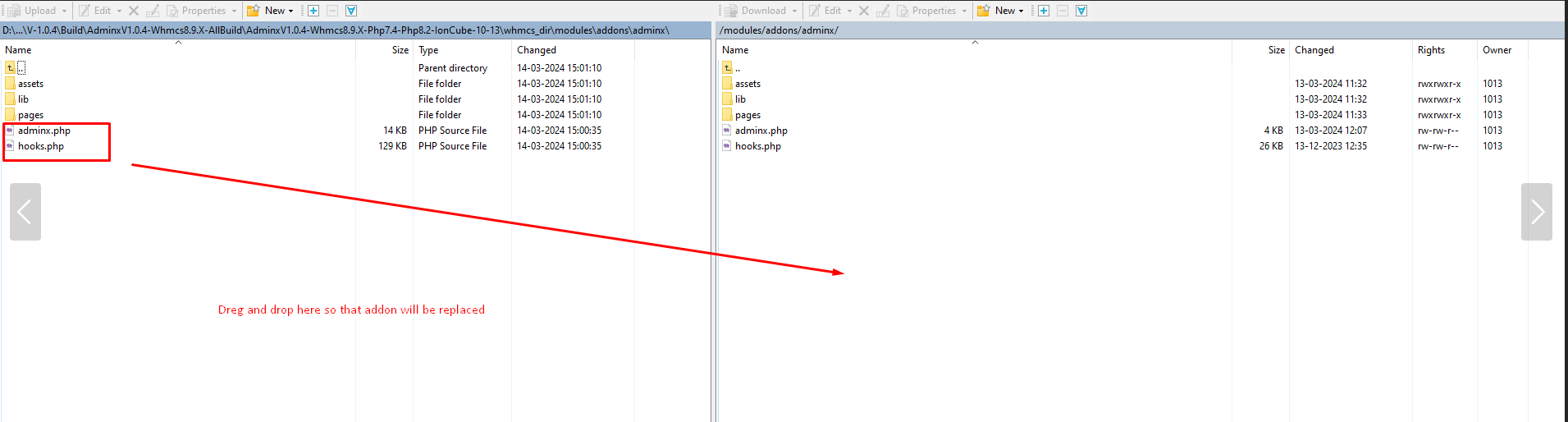Select hooks.php in the remote panel
1568x422 pixels.
click(x=757, y=146)
